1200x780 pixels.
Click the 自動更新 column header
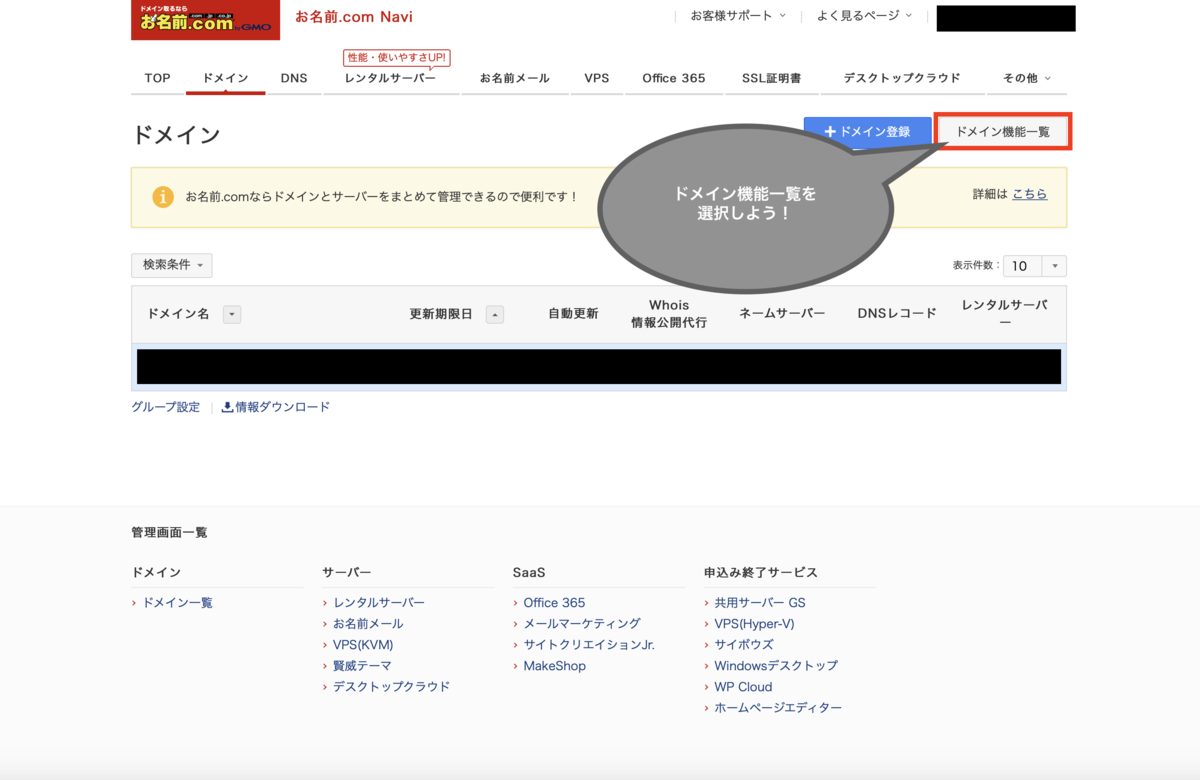tap(573, 314)
